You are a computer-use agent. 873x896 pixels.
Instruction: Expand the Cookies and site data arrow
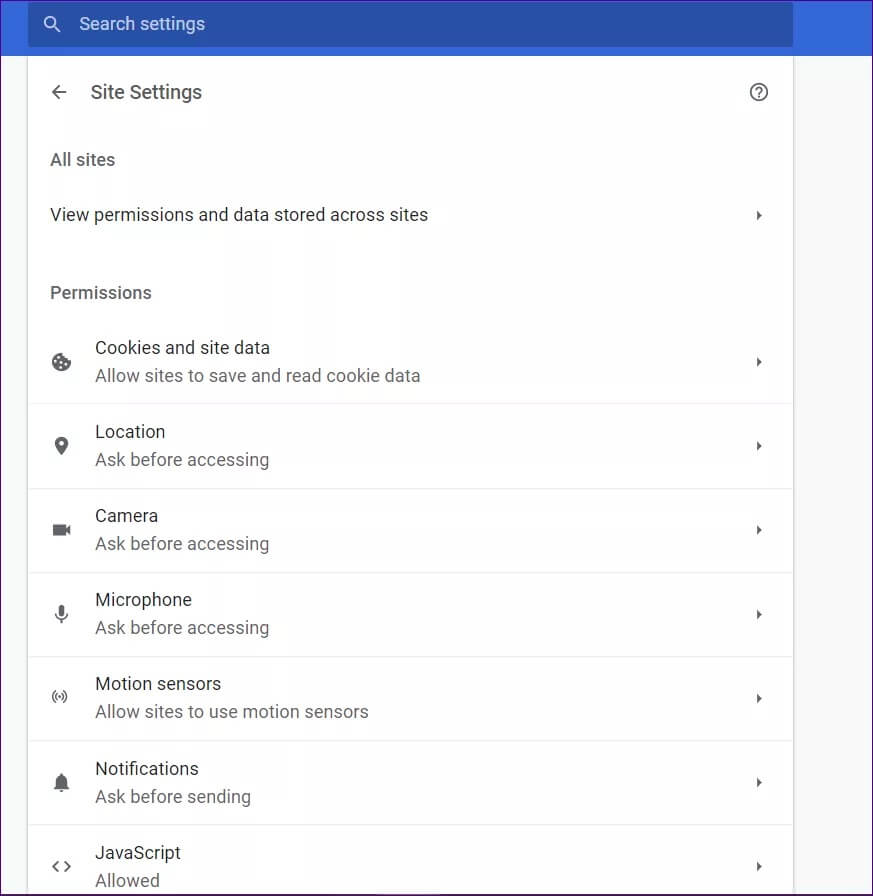click(759, 362)
